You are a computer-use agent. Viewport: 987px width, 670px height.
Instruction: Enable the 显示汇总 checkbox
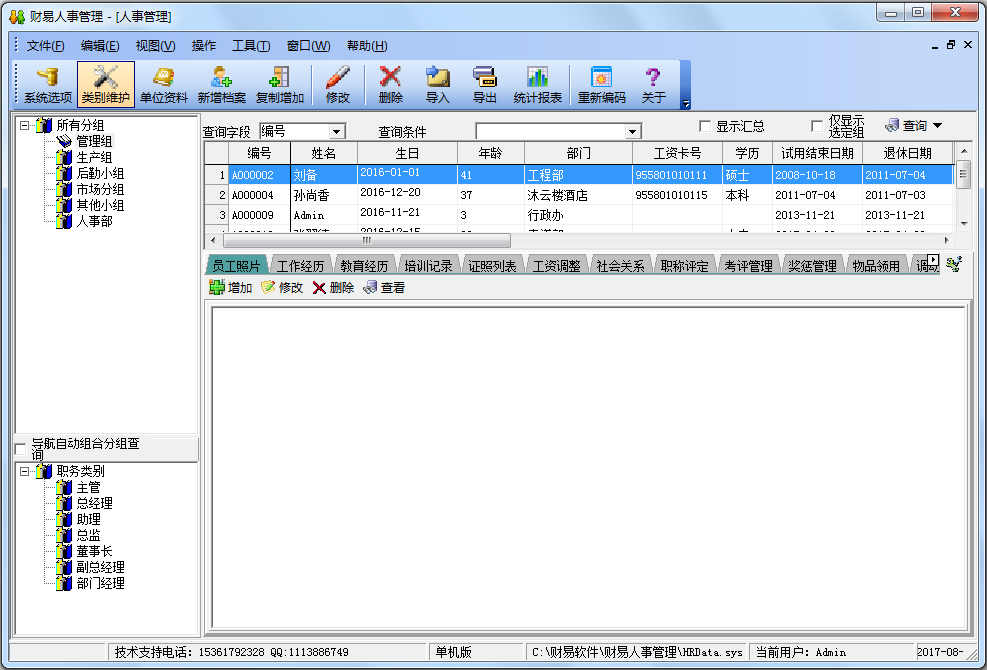click(705, 126)
